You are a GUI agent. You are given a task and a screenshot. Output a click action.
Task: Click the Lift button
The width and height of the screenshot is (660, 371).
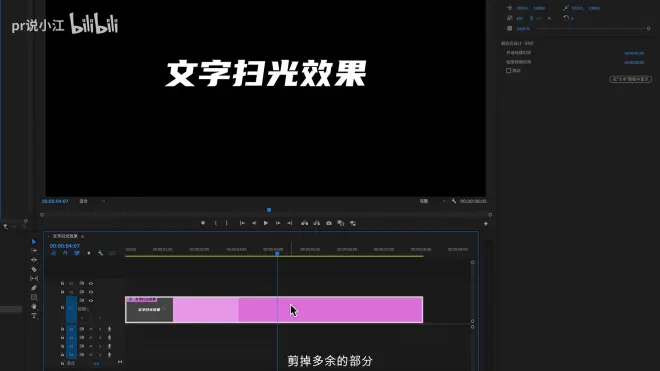coord(304,223)
